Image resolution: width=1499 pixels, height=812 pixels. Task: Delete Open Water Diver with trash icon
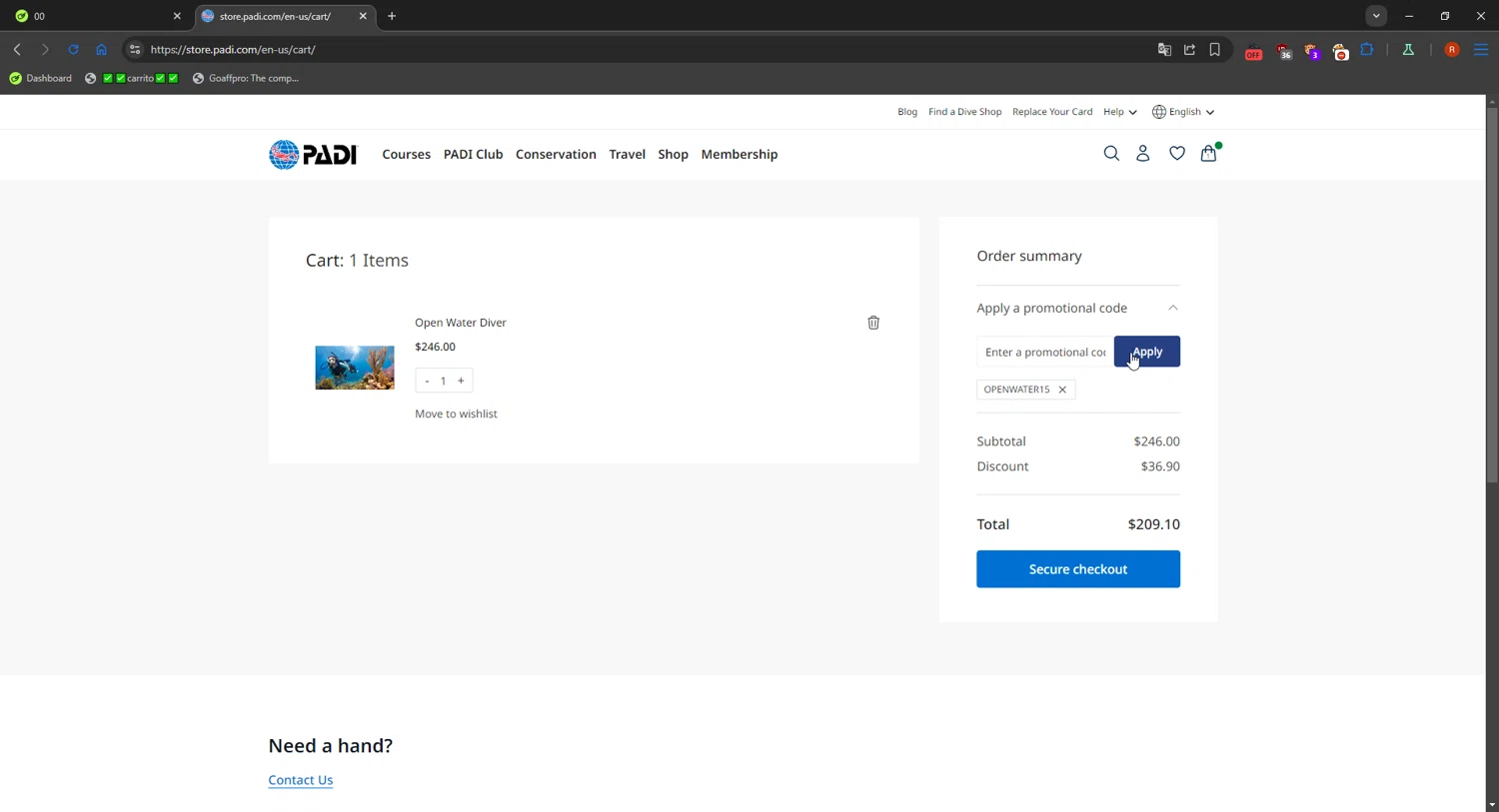click(873, 323)
